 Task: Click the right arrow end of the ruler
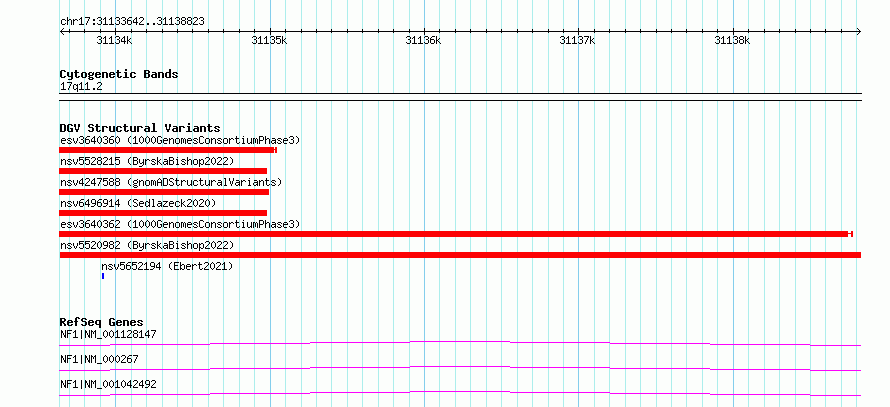(858, 32)
